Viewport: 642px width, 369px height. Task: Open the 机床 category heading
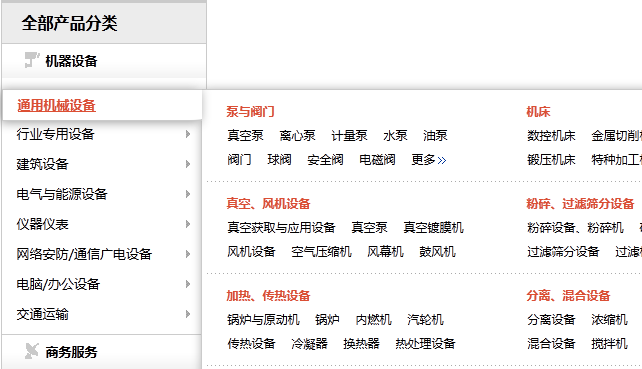click(538, 111)
